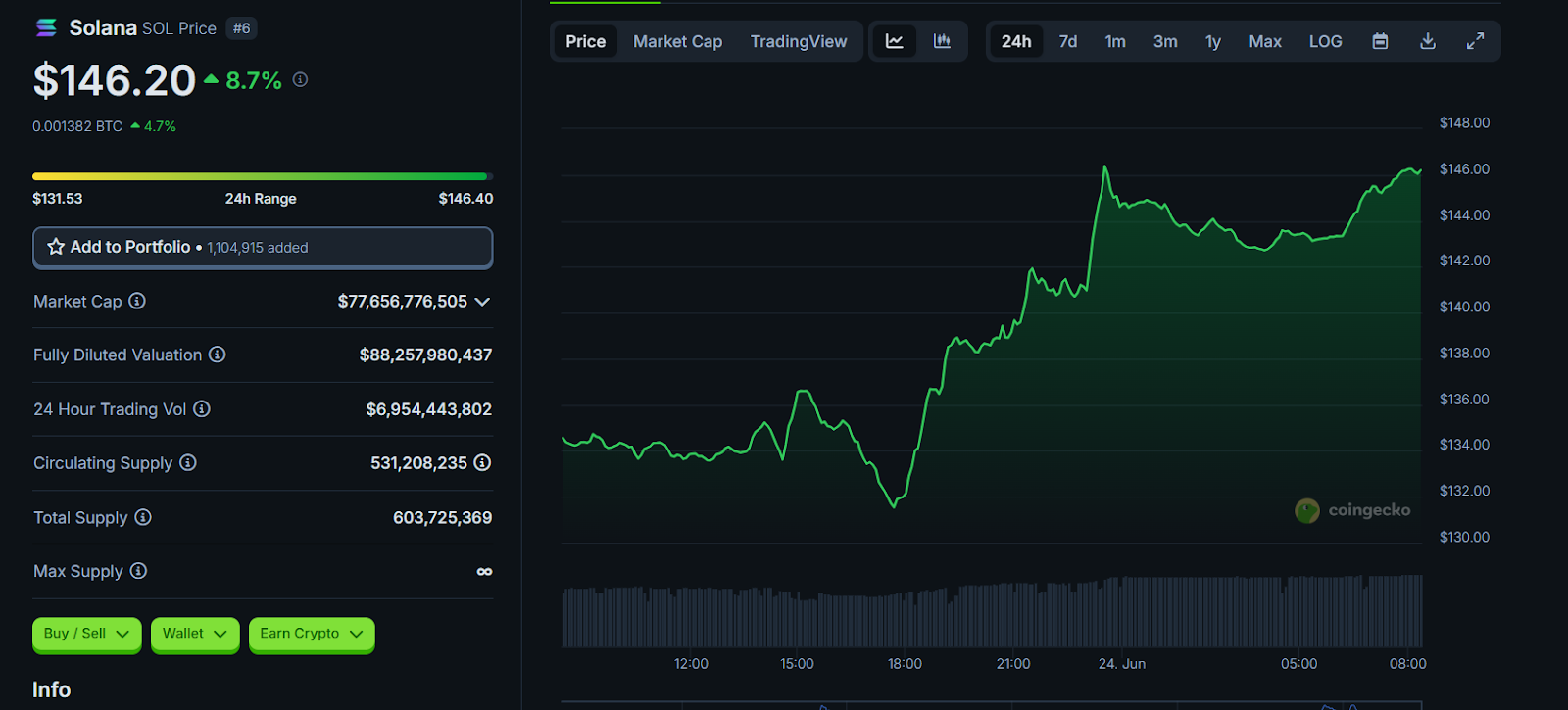Viewport: 1568px width, 710px height.
Task: Click the info icon next to Market Cap
Action: (137, 302)
